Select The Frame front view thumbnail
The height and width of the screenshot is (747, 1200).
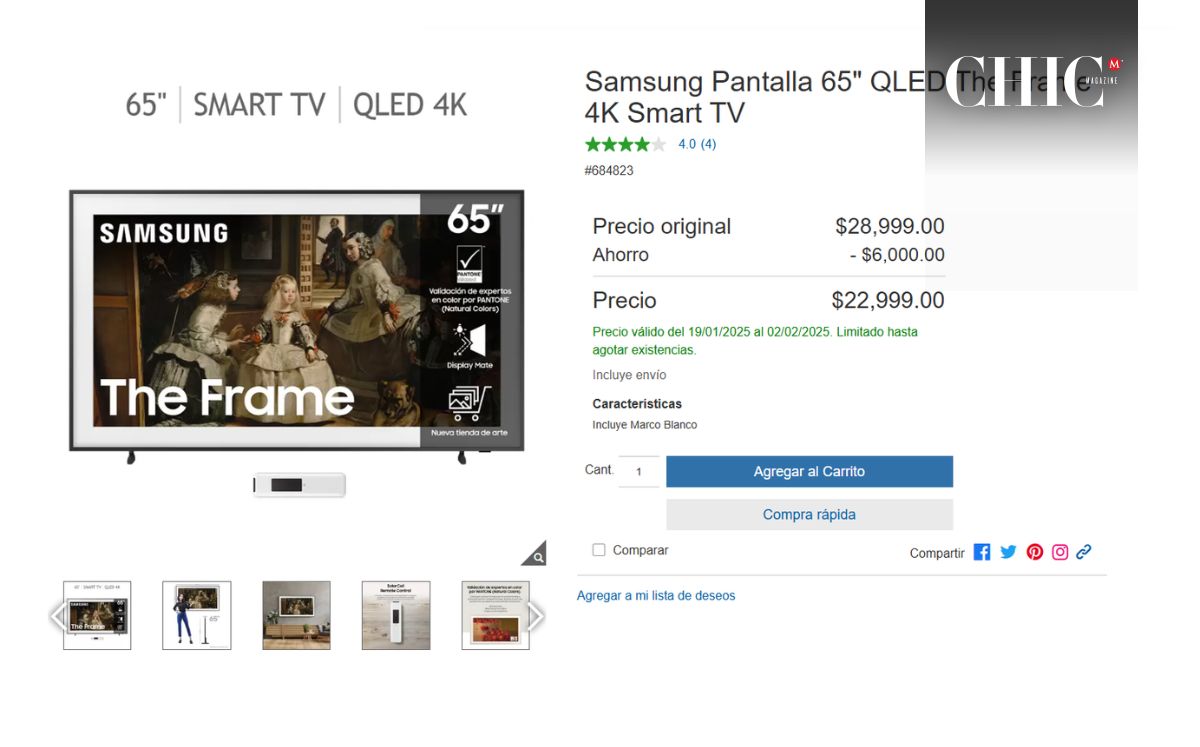click(x=97, y=615)
